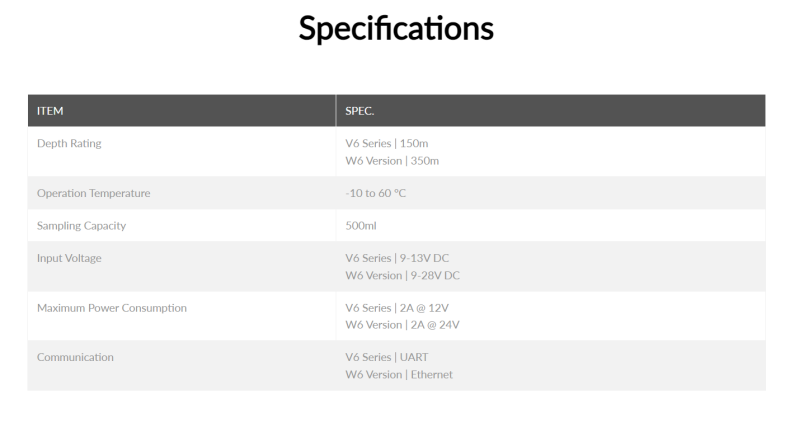Click the ITEM column header
This screenshot has height=422, width=799.
click(x=50, y=111)
